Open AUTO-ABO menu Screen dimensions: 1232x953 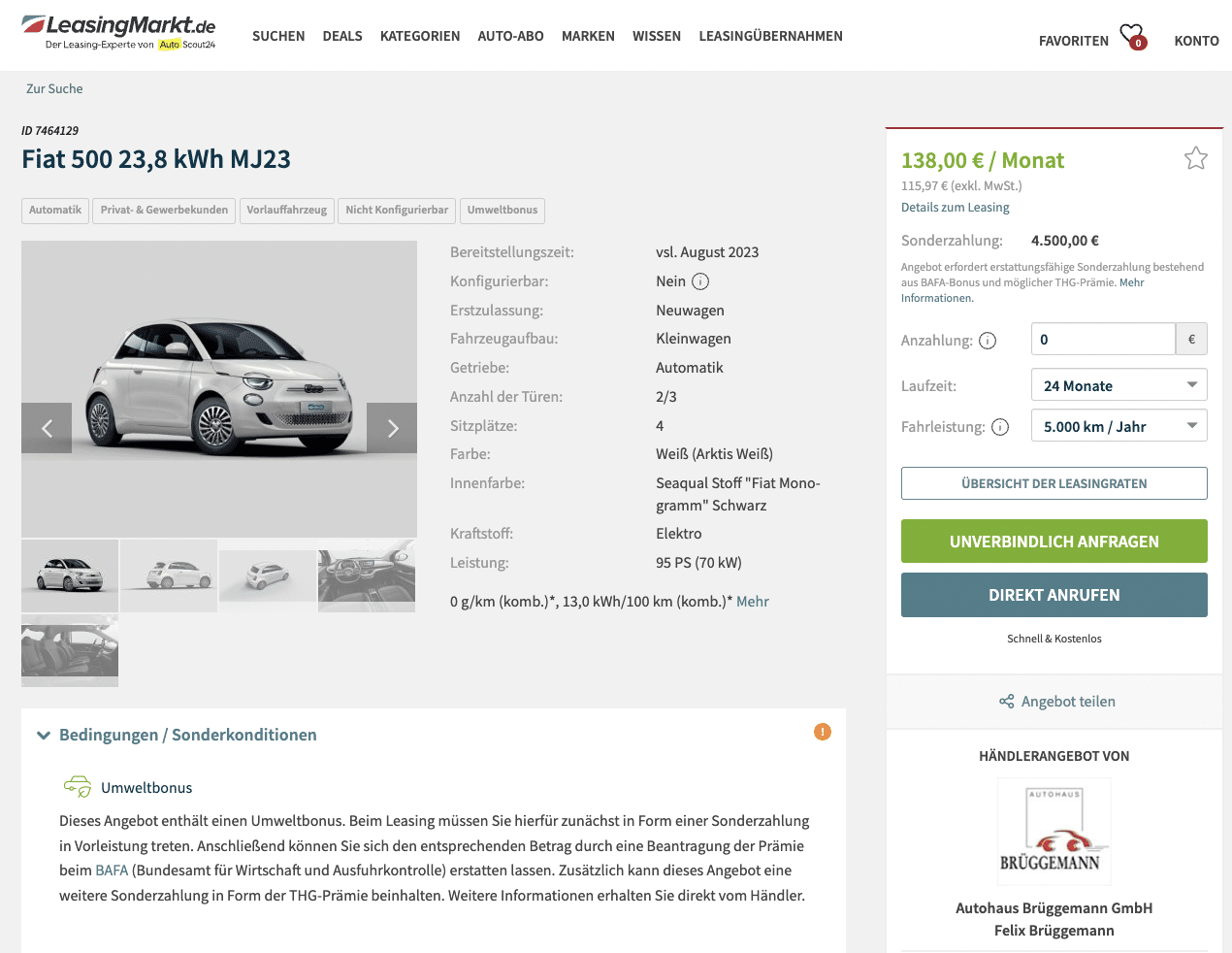pyautogui.click(x=511, y=36)
